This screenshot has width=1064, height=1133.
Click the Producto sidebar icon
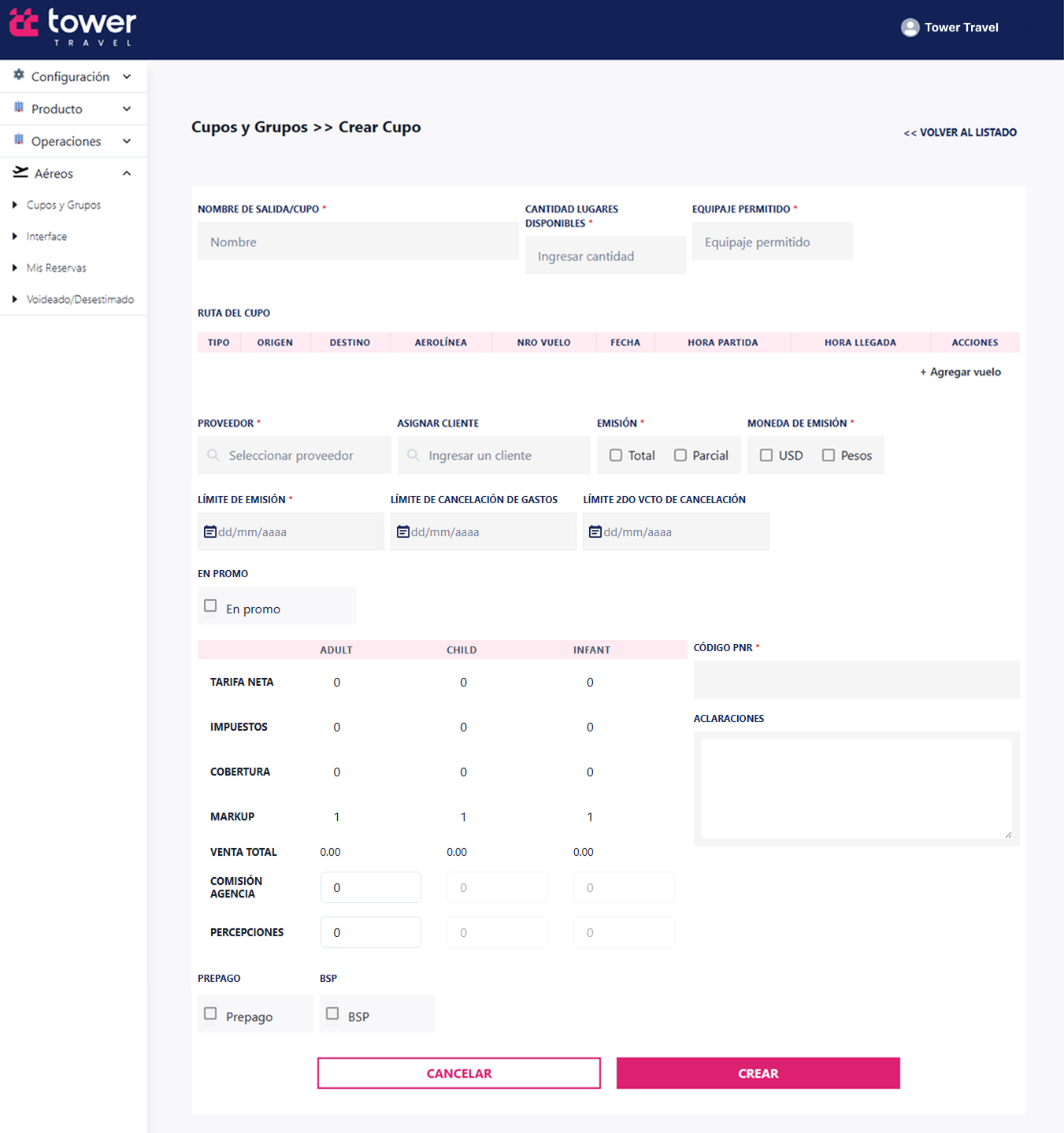coord(19,108)
